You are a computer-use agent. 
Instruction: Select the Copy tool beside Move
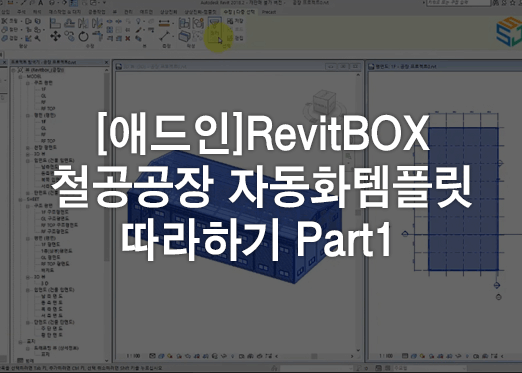pyautogui.click(x=69, y=36)
